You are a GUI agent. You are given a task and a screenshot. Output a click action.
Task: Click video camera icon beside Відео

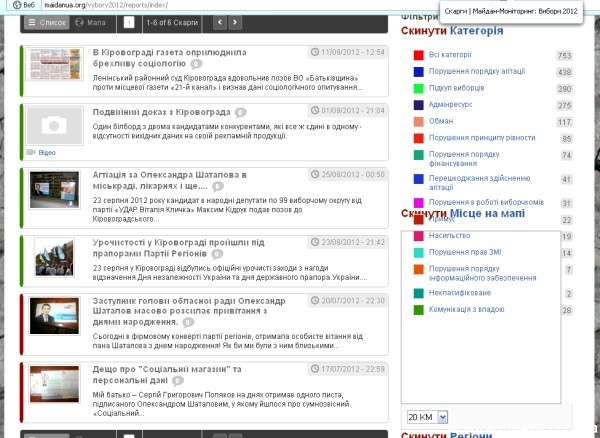(x=31, y=152)
